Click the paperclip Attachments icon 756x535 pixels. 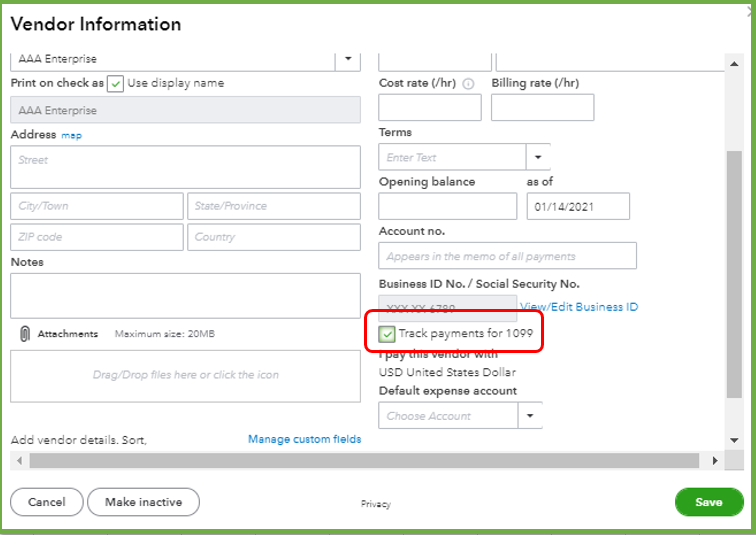point(25,334)
